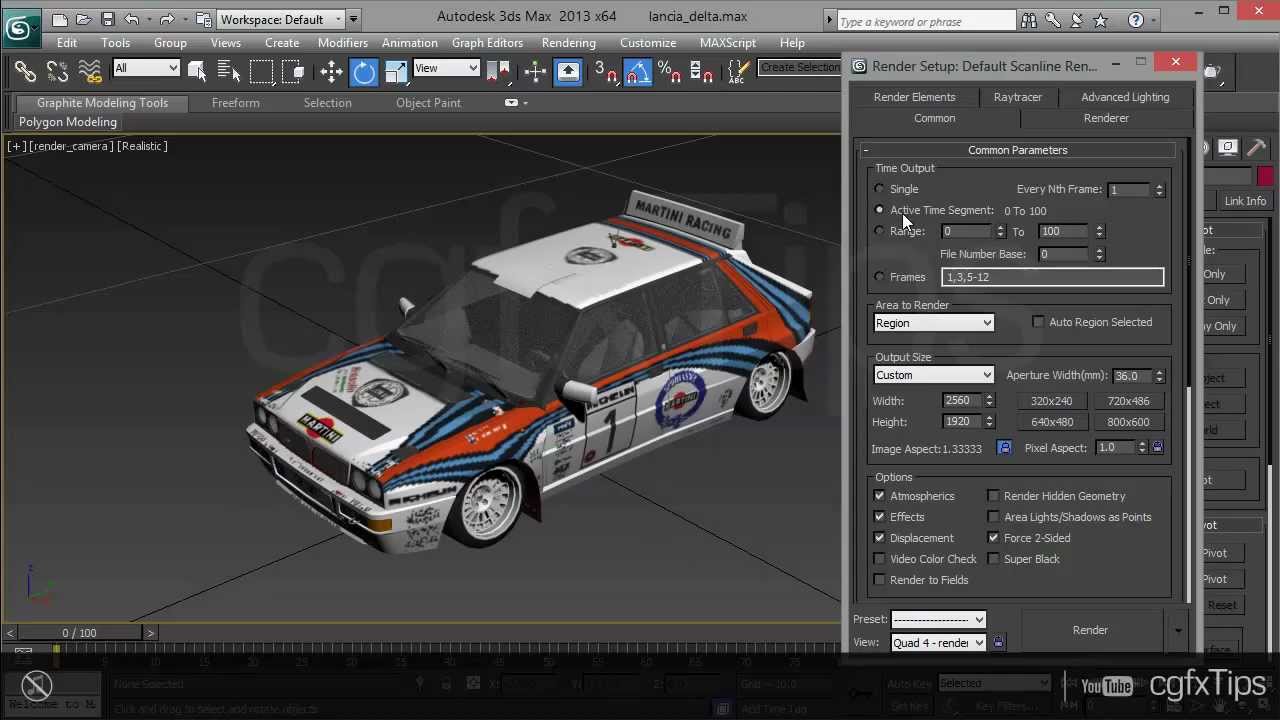Switch to the Renderer tab
Screen dimensions: 1280x720
[x=1106, y=118]
